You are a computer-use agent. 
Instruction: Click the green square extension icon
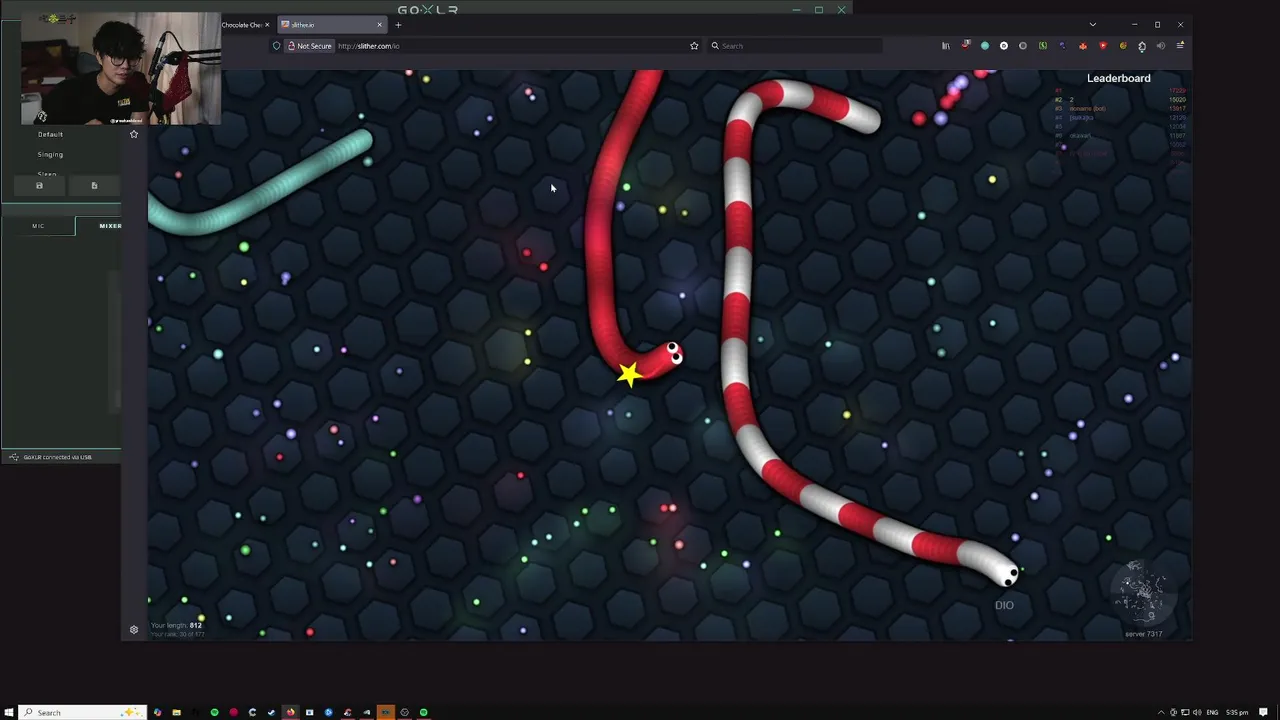[1043, 46]
